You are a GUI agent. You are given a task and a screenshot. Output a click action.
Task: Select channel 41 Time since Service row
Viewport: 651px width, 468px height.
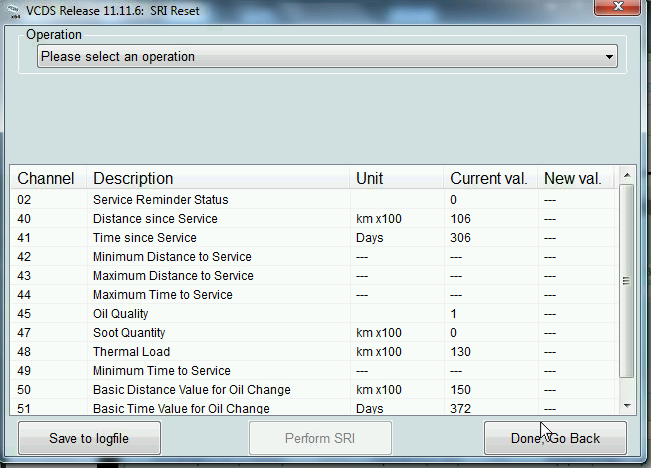coord(145,238)
